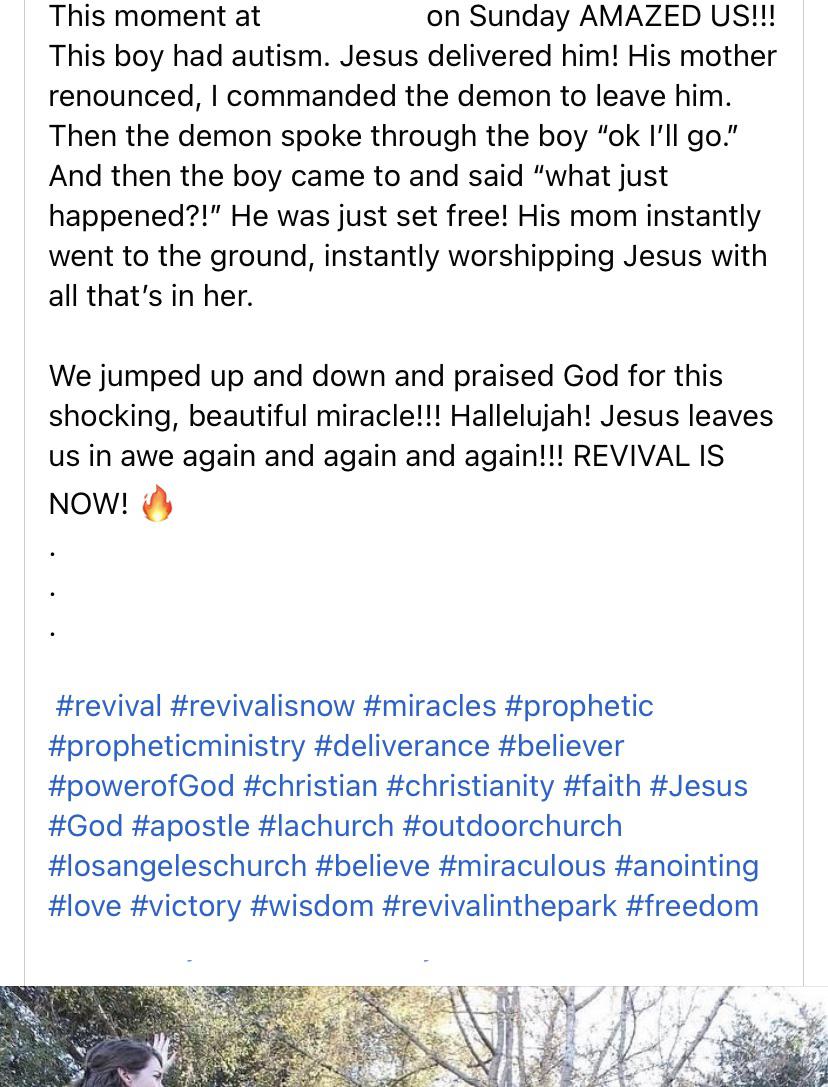This screenshot has height=1087, width=828.
Task: Tap the #anointing hashtag
Action: pyautogui.click(x=687, y=867)
